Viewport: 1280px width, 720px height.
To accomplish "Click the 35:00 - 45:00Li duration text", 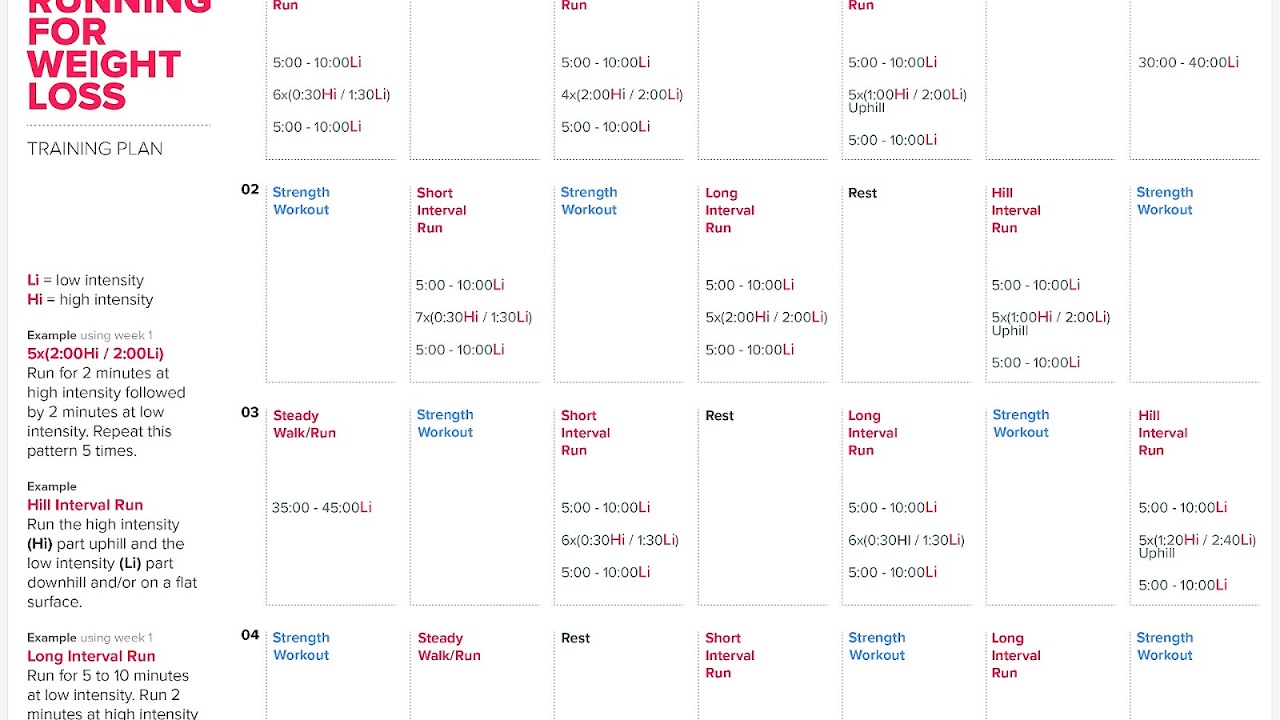I will coord(322,507).
